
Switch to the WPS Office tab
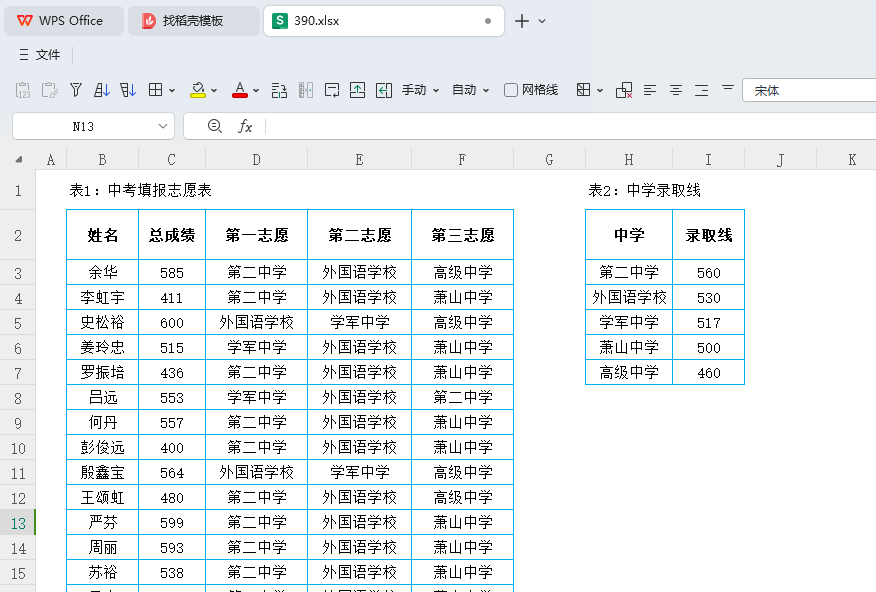pyautogui.click(x=64, y=21)
